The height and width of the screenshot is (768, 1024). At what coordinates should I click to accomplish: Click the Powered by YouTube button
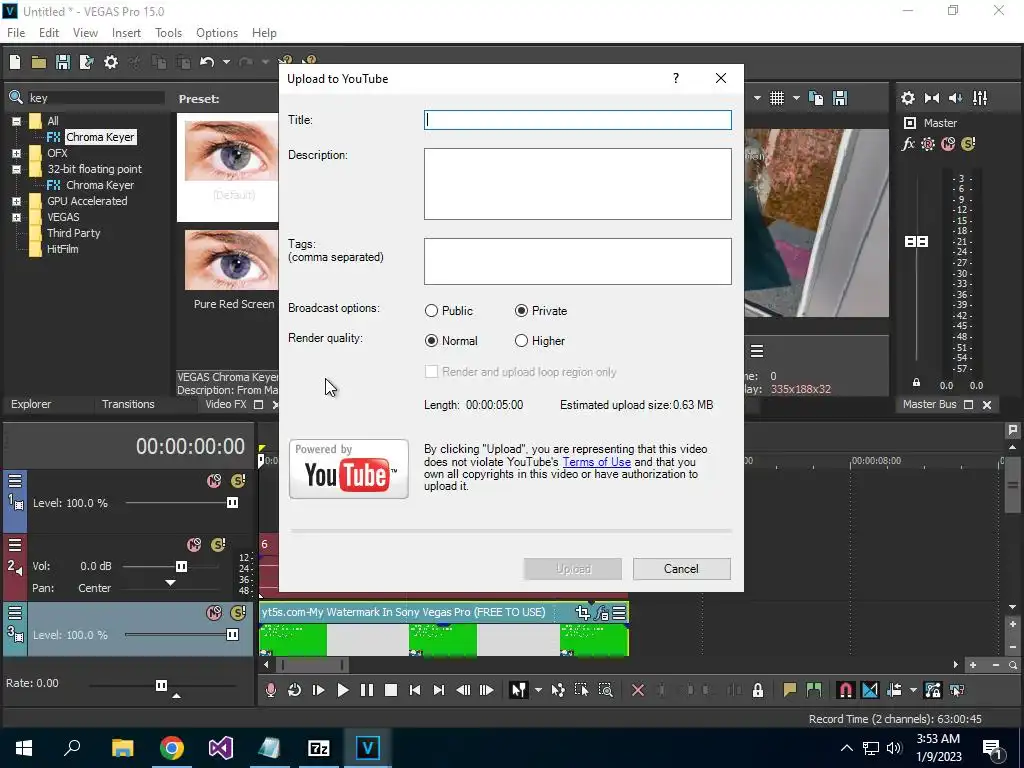pos(349,469)
